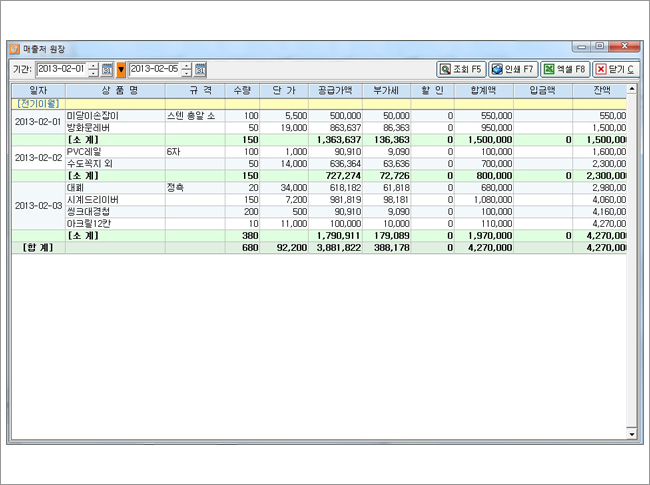Click the app icon in the title bar
650x485 pixels.
click(x=14, y=47)
